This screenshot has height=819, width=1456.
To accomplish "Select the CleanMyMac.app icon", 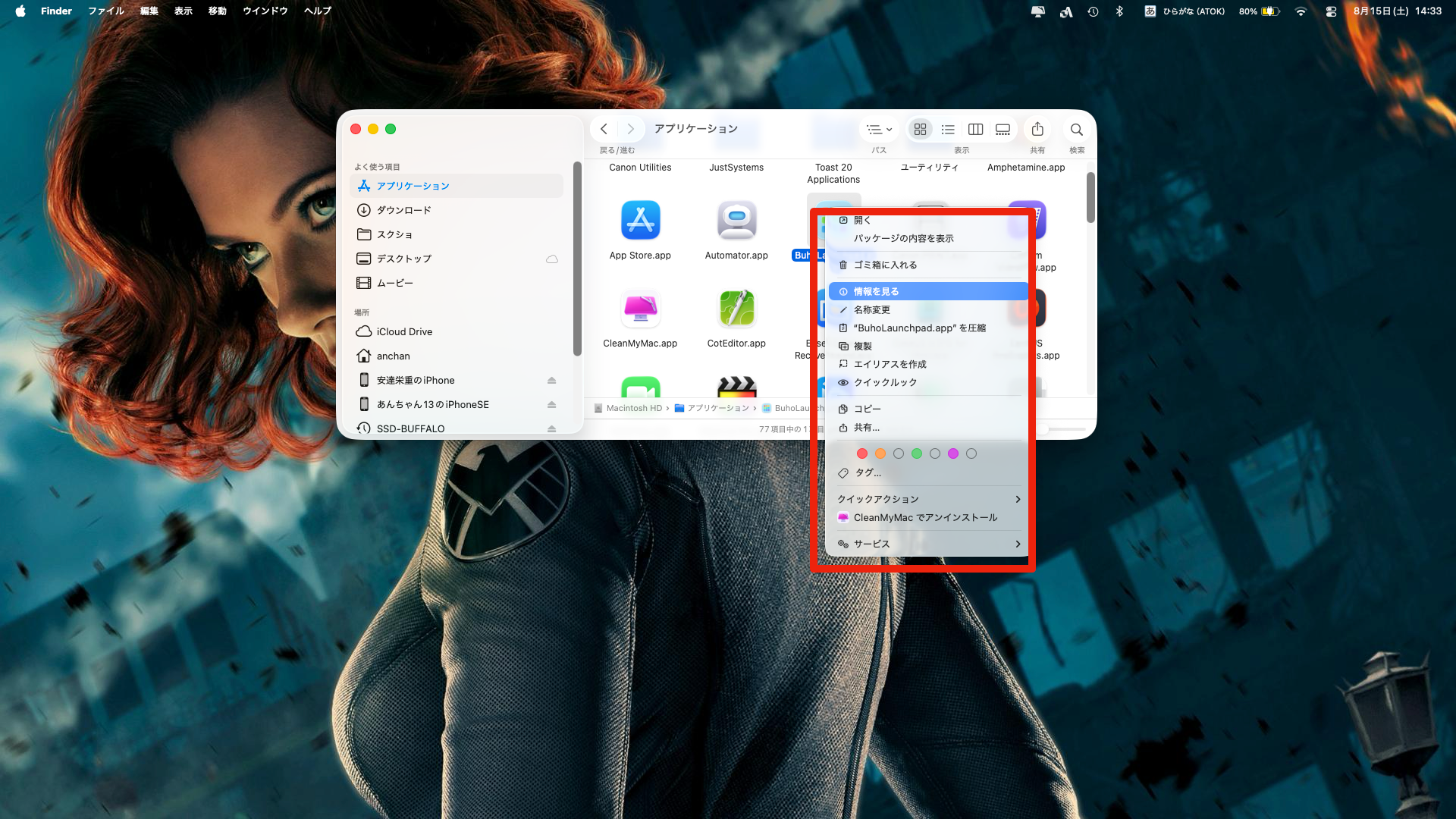I will click(x=640, y=309).
